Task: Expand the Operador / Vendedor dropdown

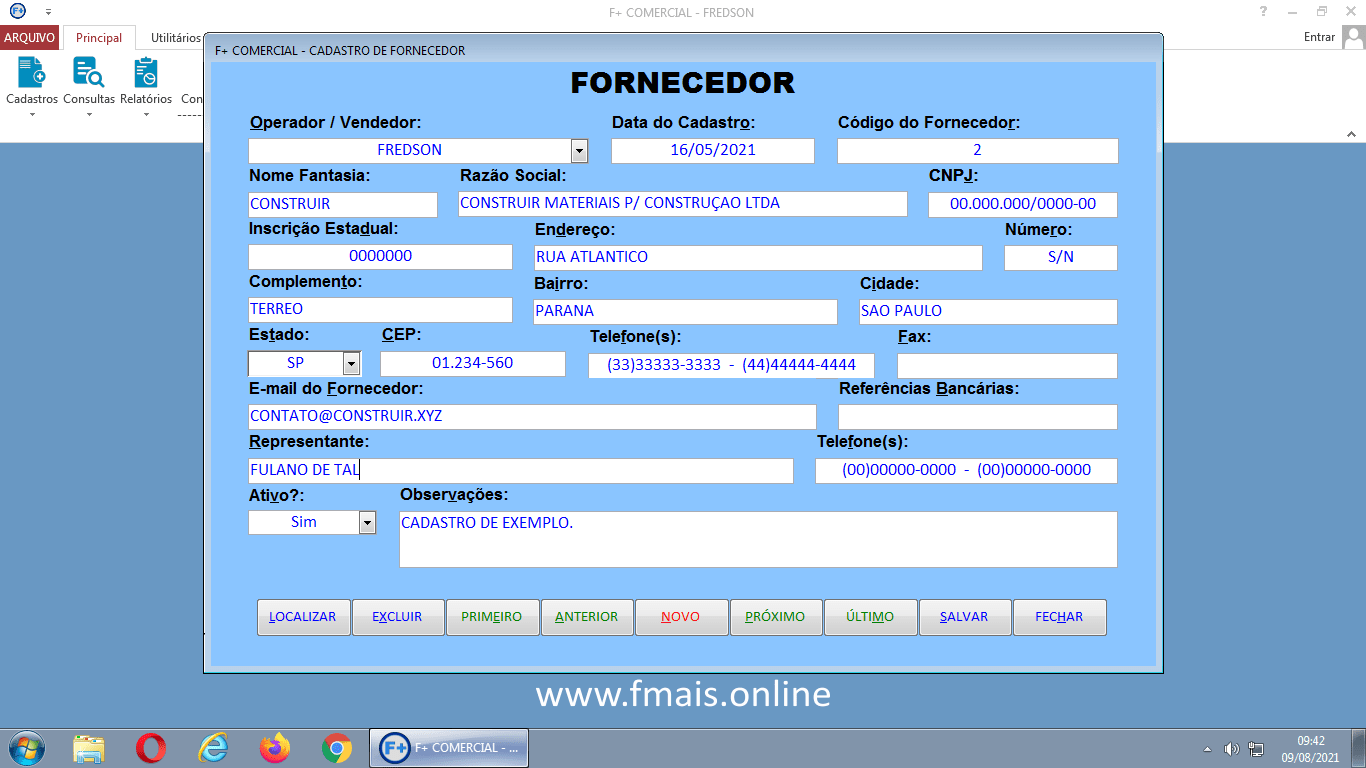Action: coord(581,150)
